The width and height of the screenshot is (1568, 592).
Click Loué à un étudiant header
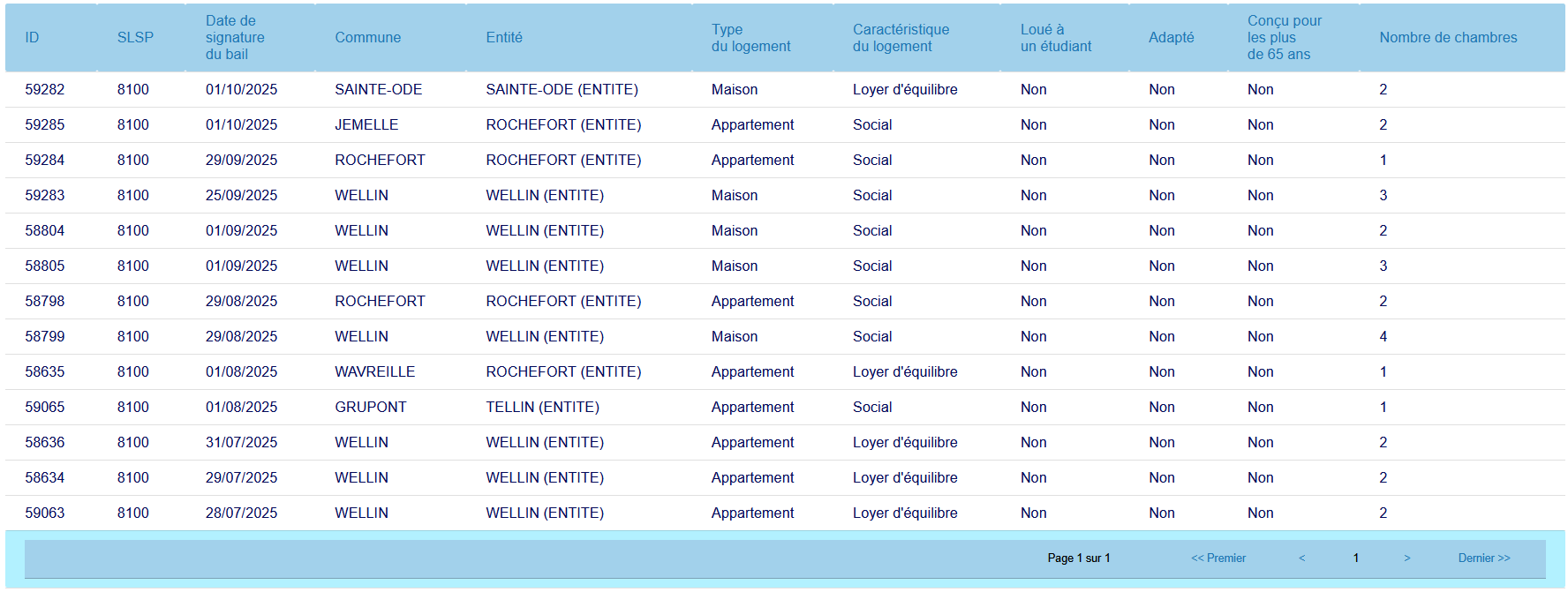[1055, 38]
